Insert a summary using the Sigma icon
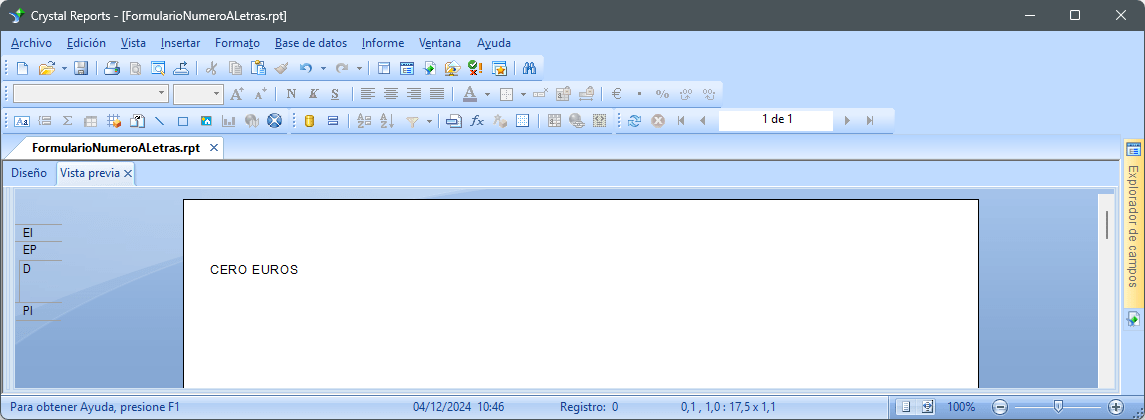This screenshot has width=1145, height=420. 68,120
